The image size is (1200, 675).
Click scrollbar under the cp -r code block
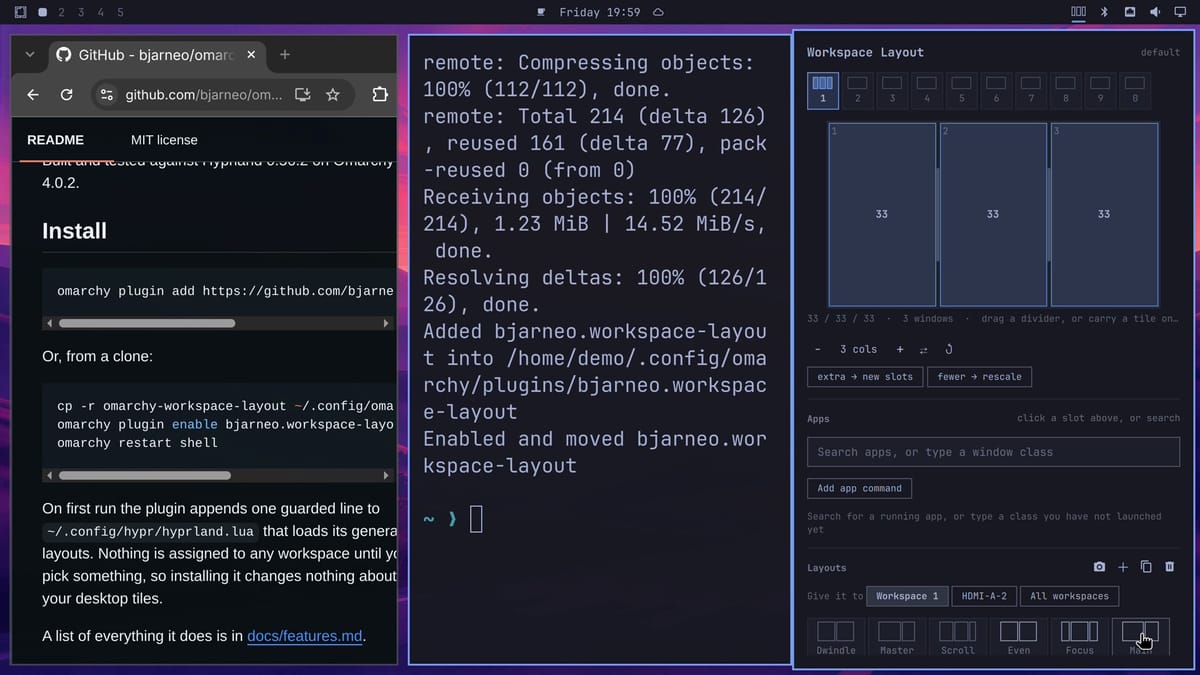point(144,475)
